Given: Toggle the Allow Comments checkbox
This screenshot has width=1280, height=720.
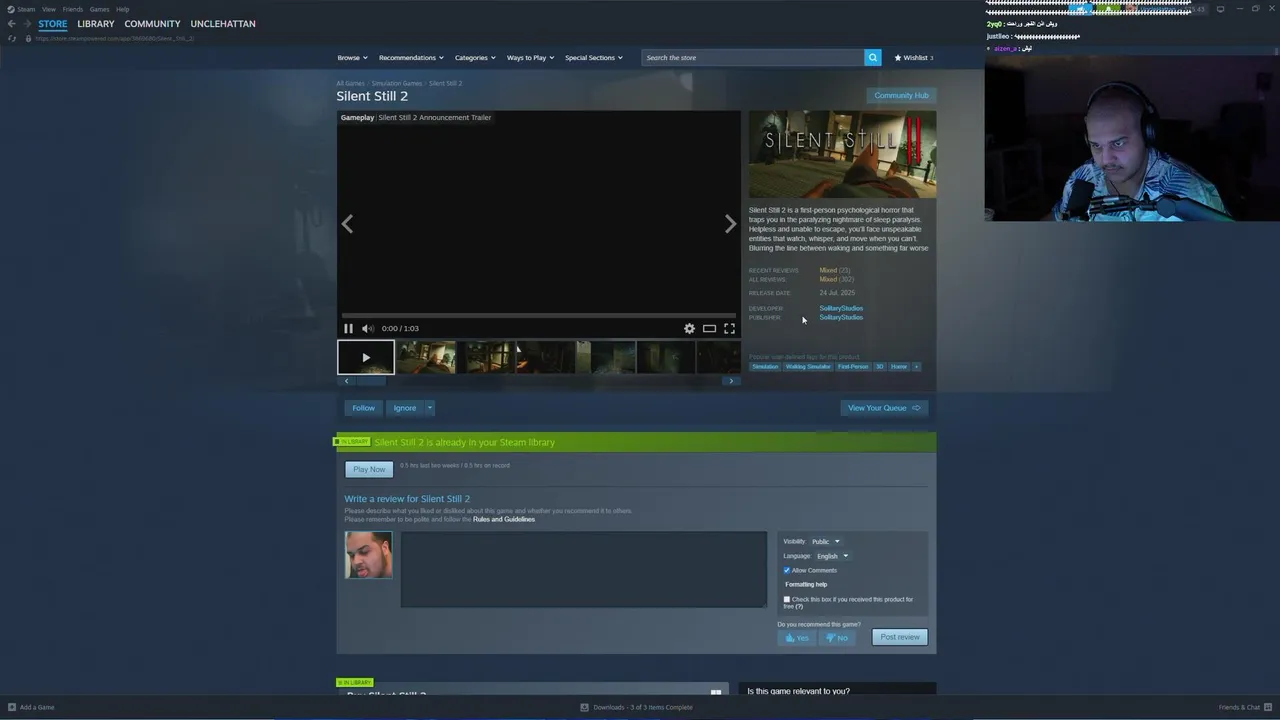Looking at the screenshot, I should pyautogui.click(x=787, y=570).
